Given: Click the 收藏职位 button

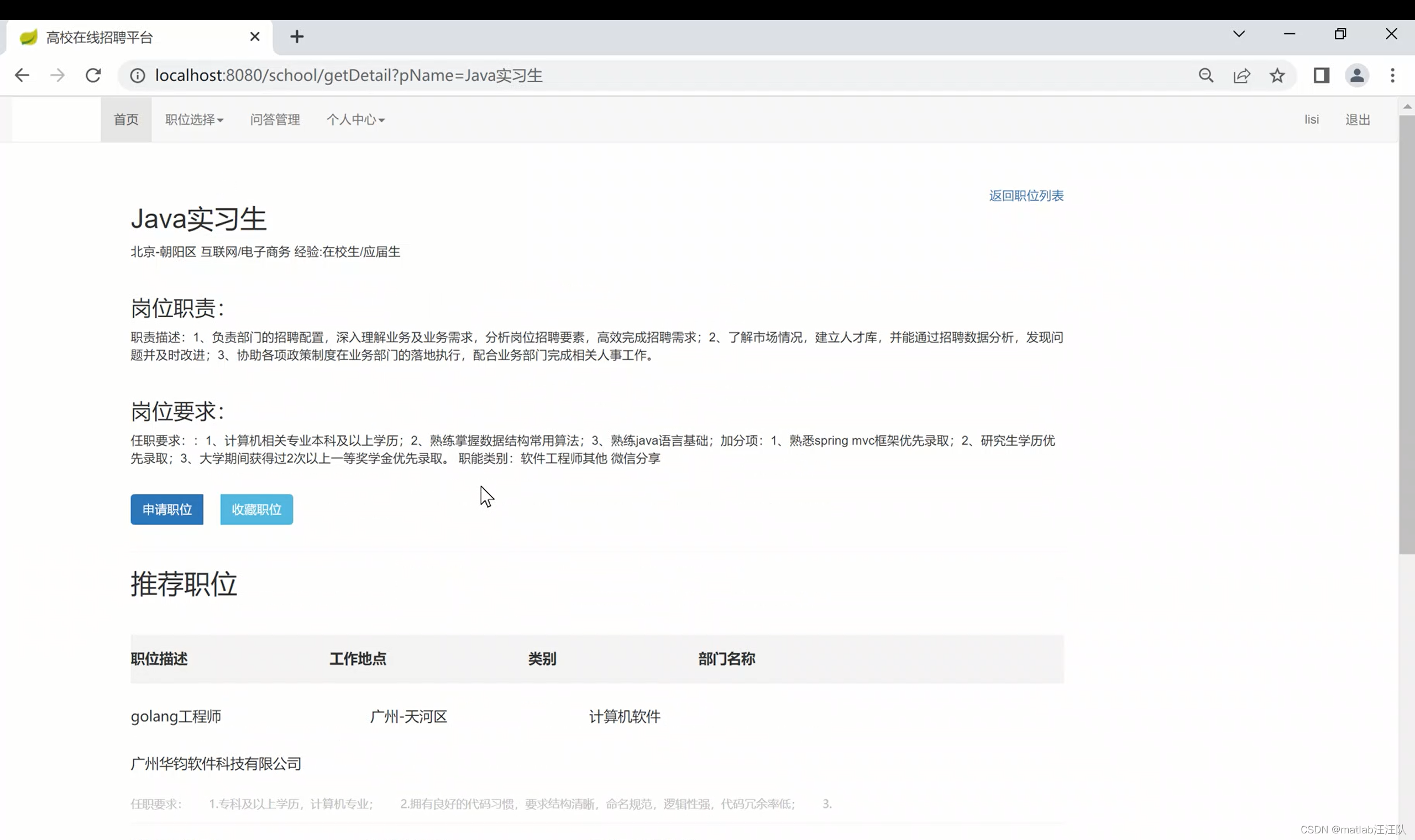Looking at the screenshot, I should (x=256, y=510).
